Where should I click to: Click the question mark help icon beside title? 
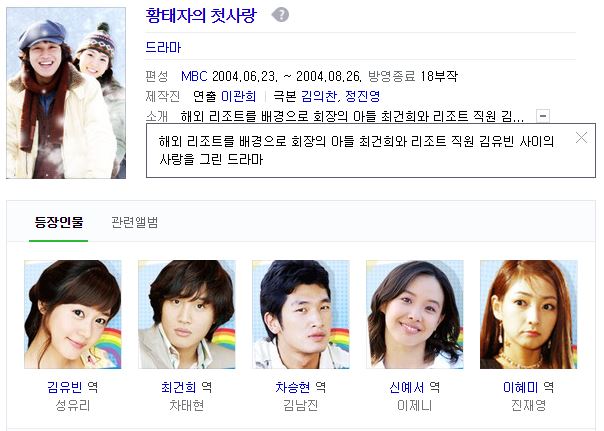[x=280, y=15]
